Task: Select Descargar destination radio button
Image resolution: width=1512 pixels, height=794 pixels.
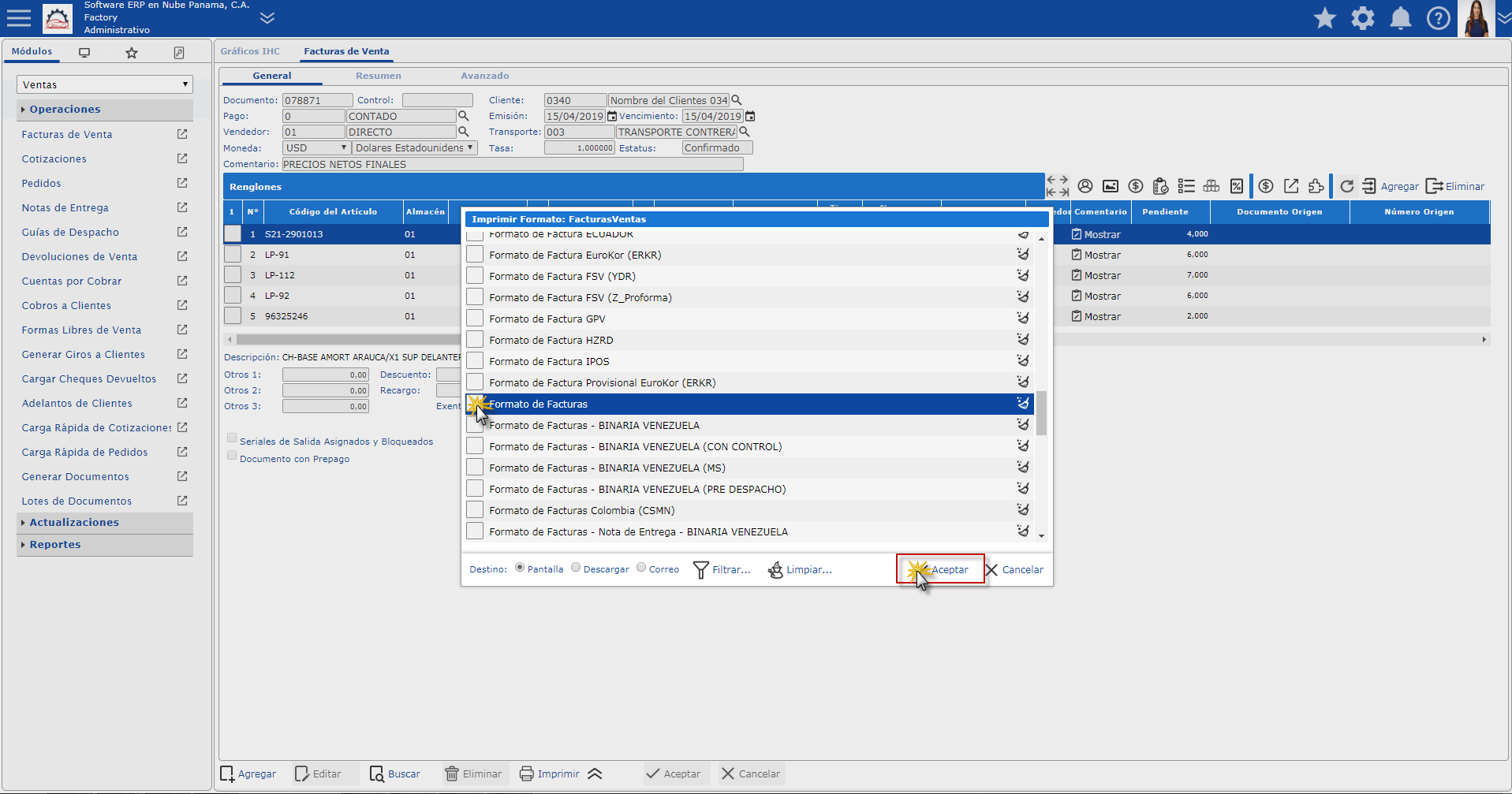Action: (x=576, y=568)
